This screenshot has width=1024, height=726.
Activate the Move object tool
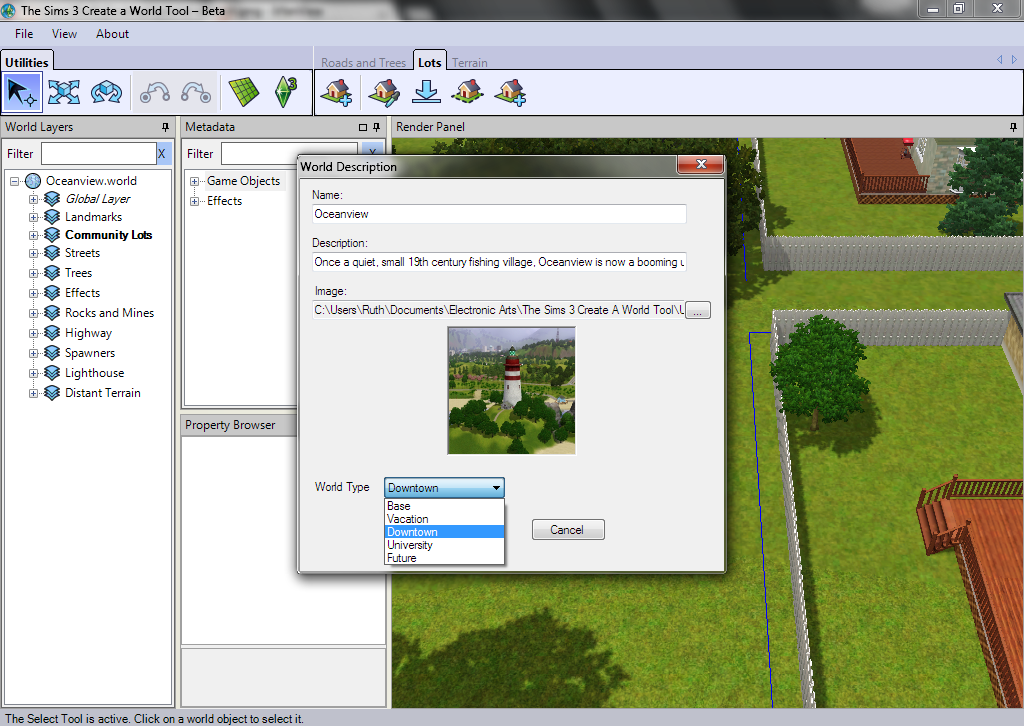click(x=64, y=93)
